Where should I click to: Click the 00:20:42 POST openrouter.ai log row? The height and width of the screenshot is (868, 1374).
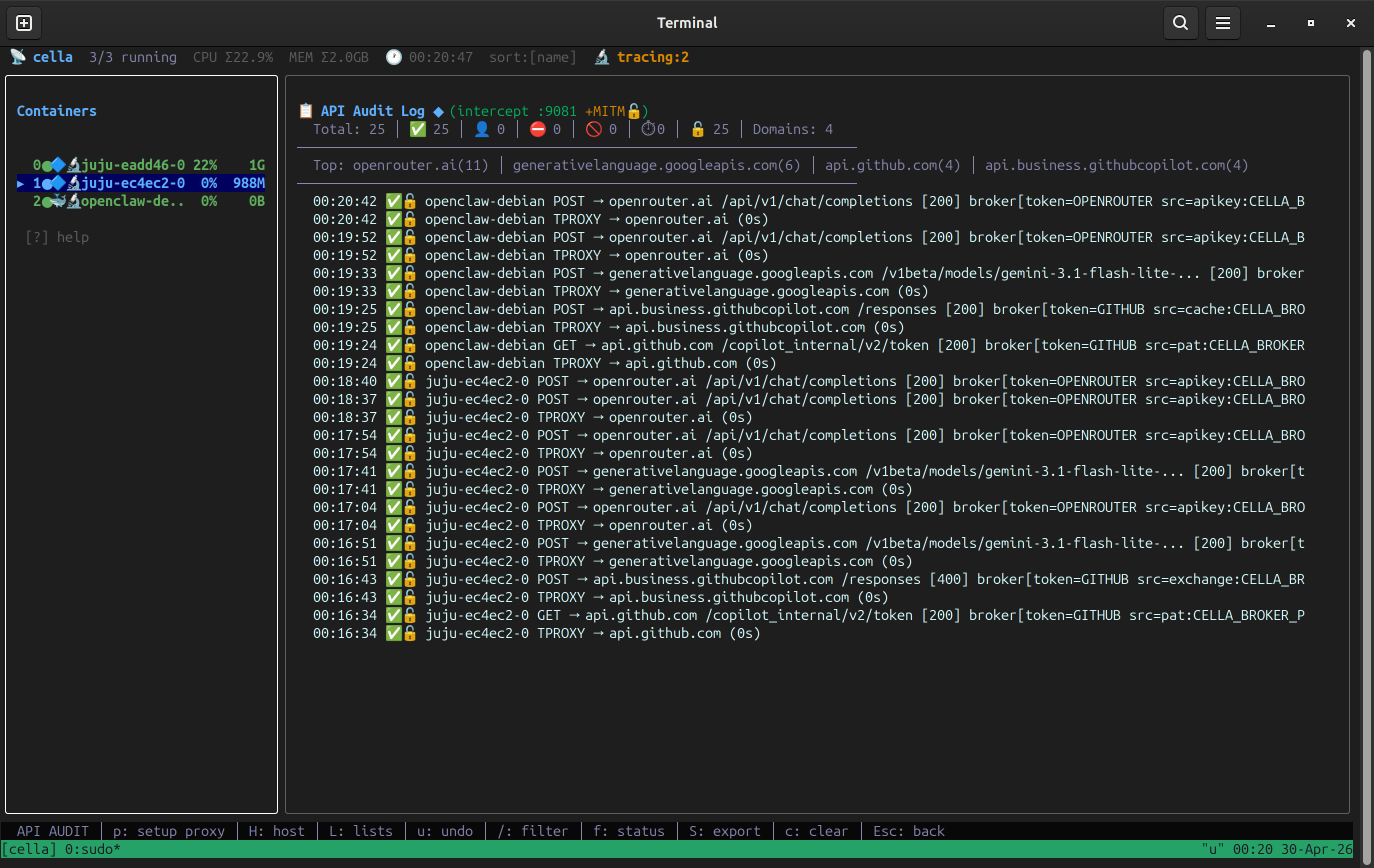click(x=808, y=201)
